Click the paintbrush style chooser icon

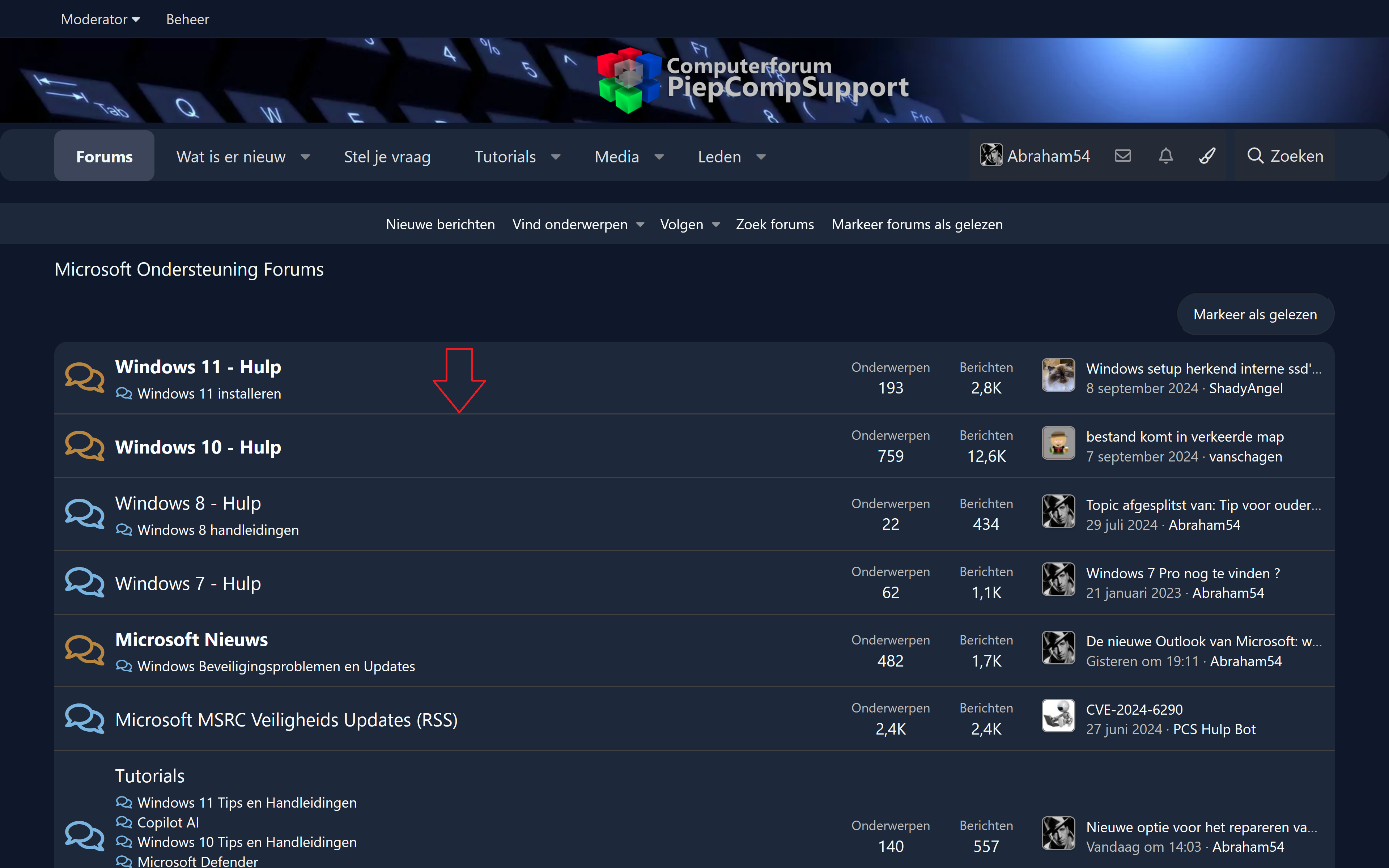point(1207,156)
